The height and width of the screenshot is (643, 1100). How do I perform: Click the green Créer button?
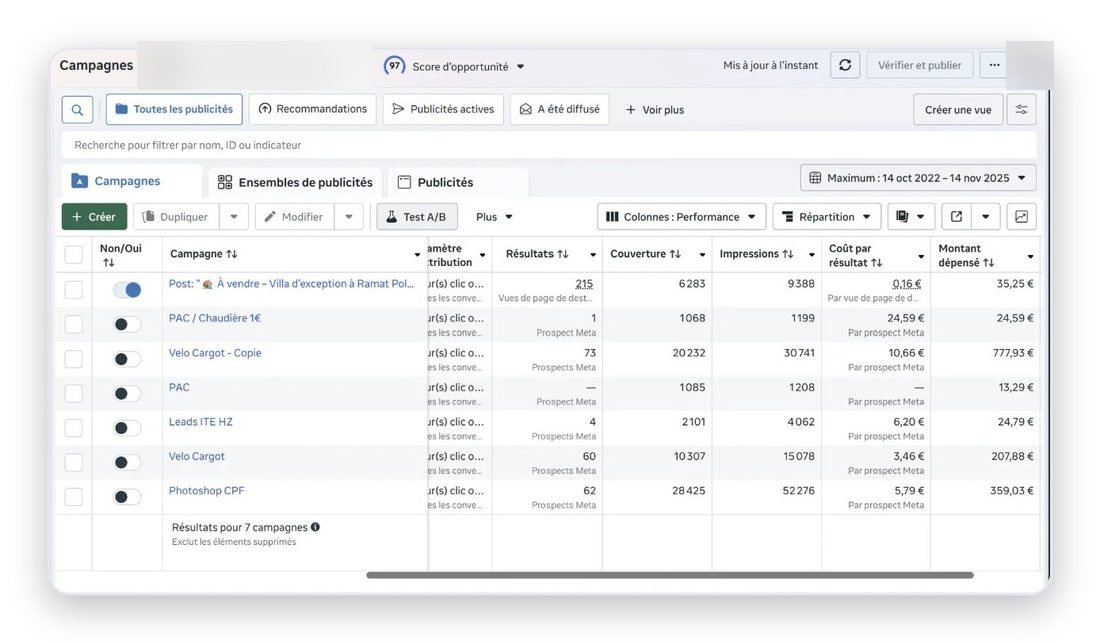[94, 217]
